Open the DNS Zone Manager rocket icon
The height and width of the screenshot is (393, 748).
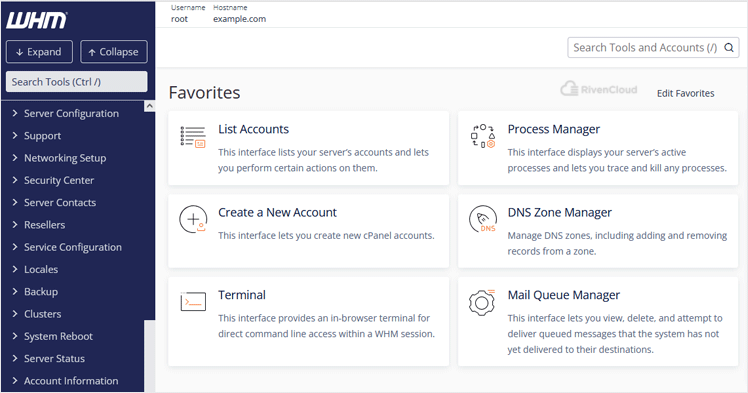[x=483, y=219]
